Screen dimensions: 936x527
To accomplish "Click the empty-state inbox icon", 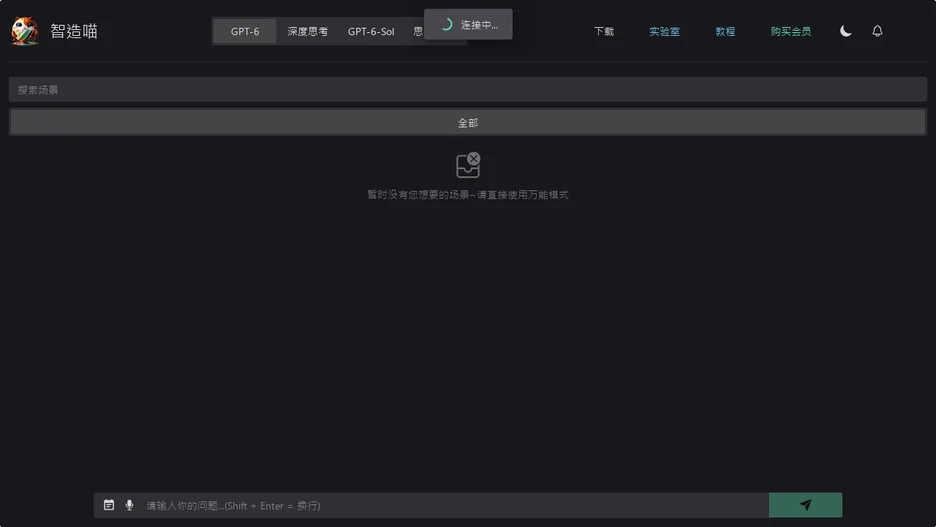I will point(468,165).
